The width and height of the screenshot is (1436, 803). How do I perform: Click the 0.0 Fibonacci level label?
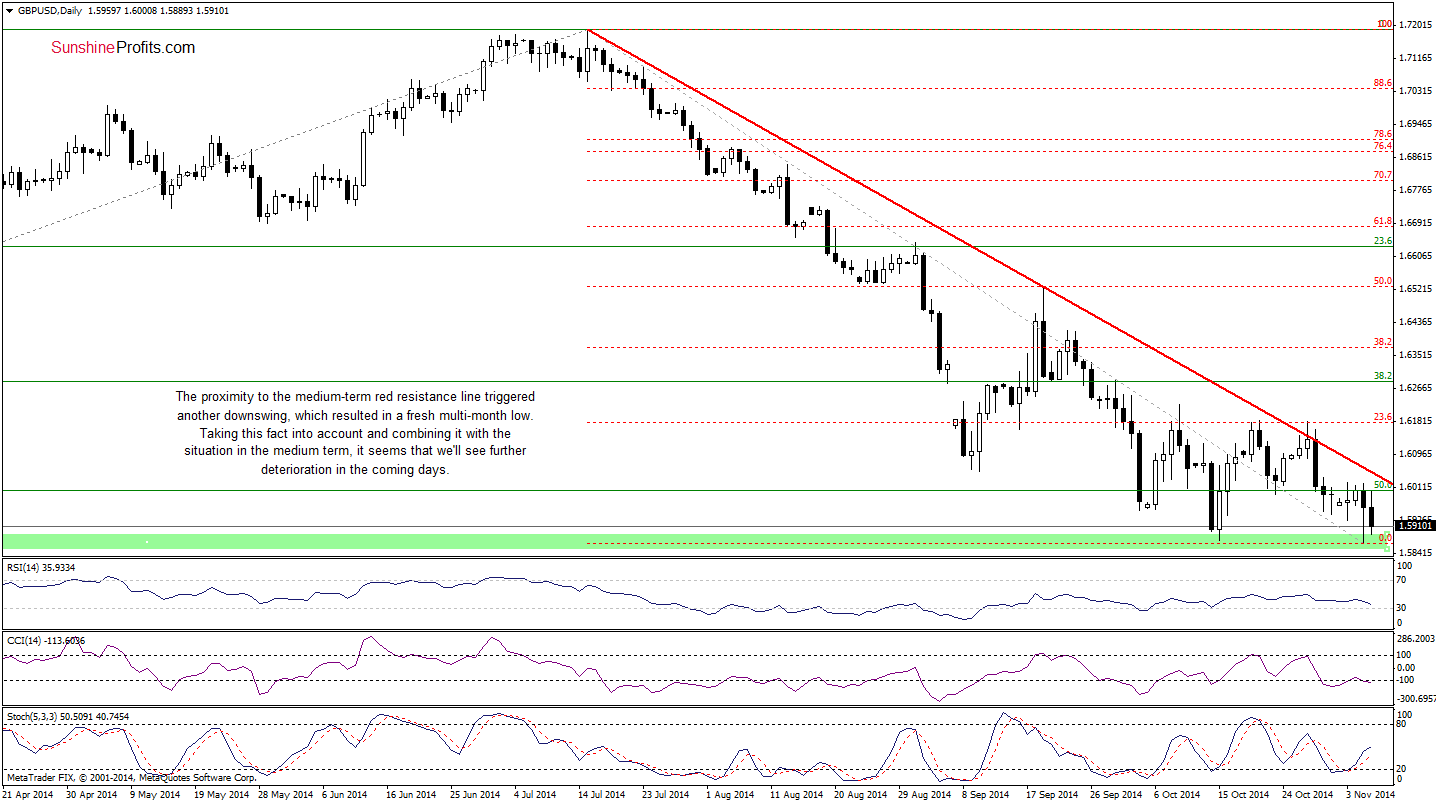point(1385,538)
